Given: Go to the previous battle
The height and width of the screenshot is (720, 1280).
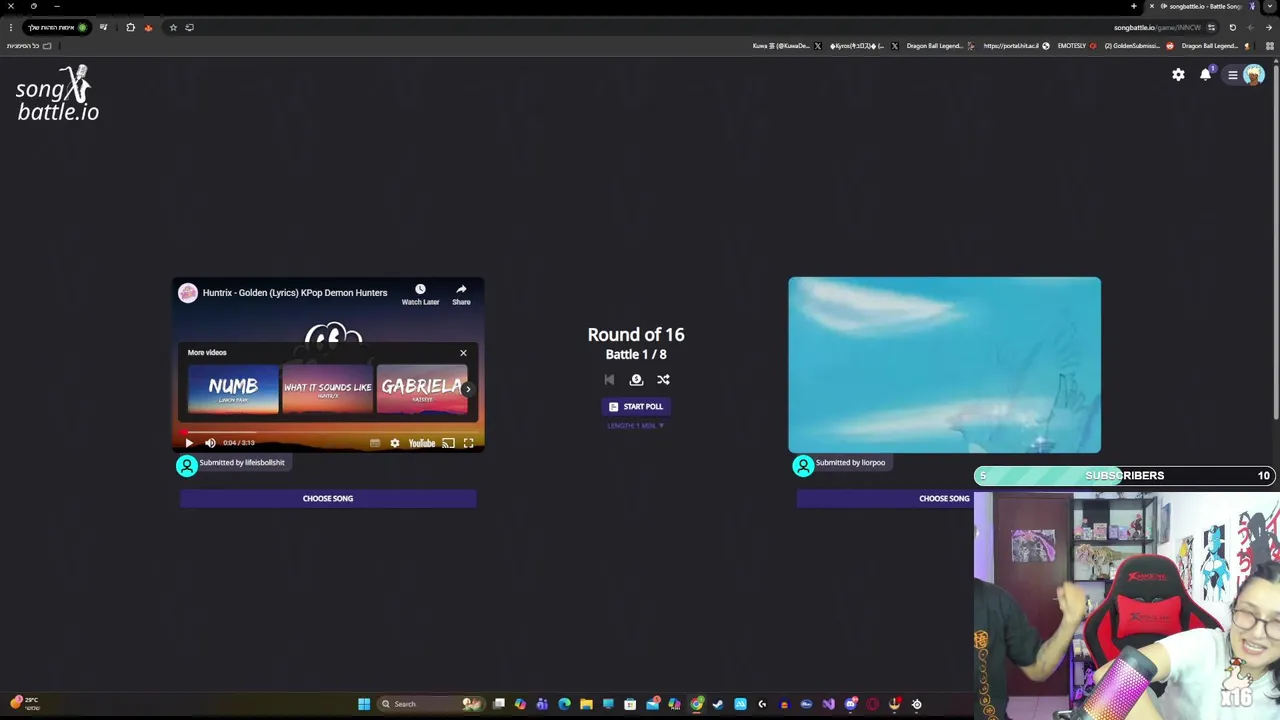Looking at the screenshot, I should point(609,380).
